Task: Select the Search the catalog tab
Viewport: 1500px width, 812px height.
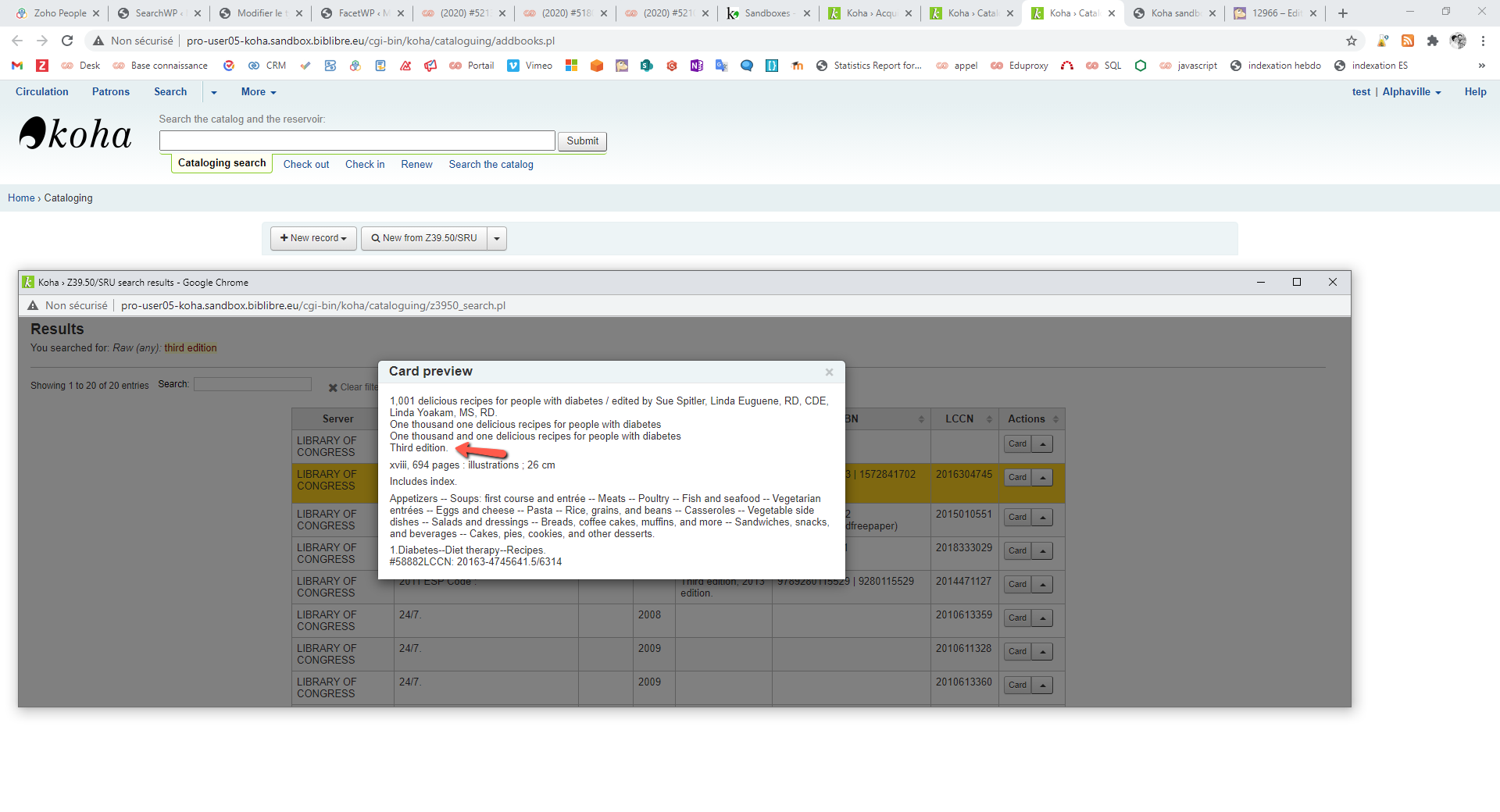Action: tap(491, 165)
